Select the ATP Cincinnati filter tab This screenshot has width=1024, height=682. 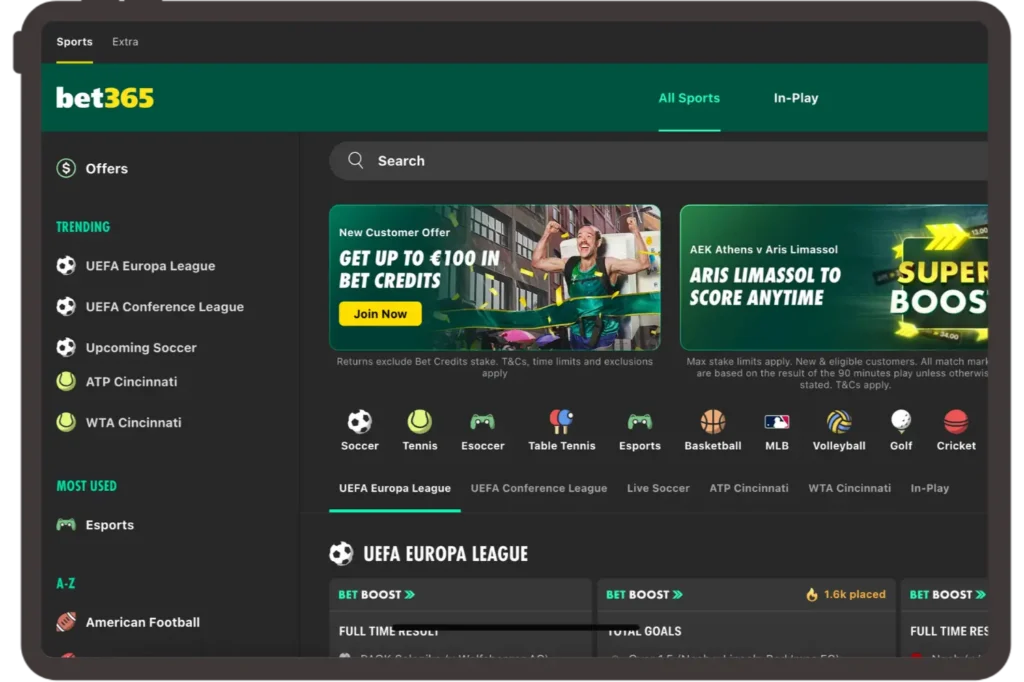click(748, 488)
